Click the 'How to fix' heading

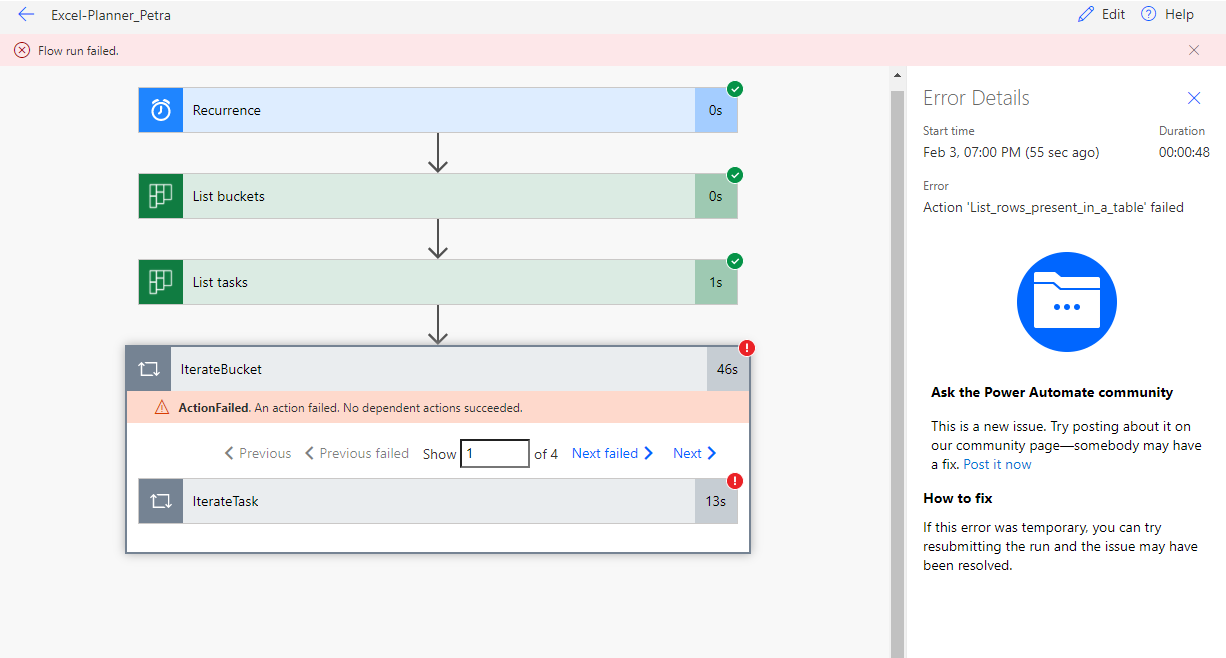(957, 498)
